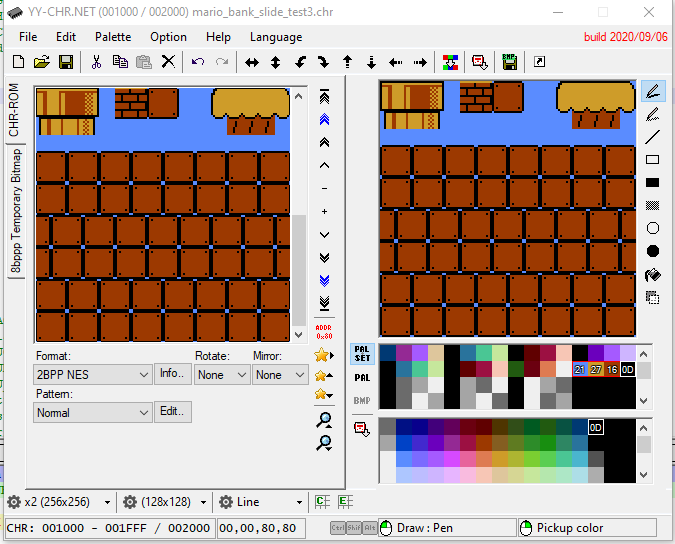Select the filled Ellipse tool

(x=653, y=251)
